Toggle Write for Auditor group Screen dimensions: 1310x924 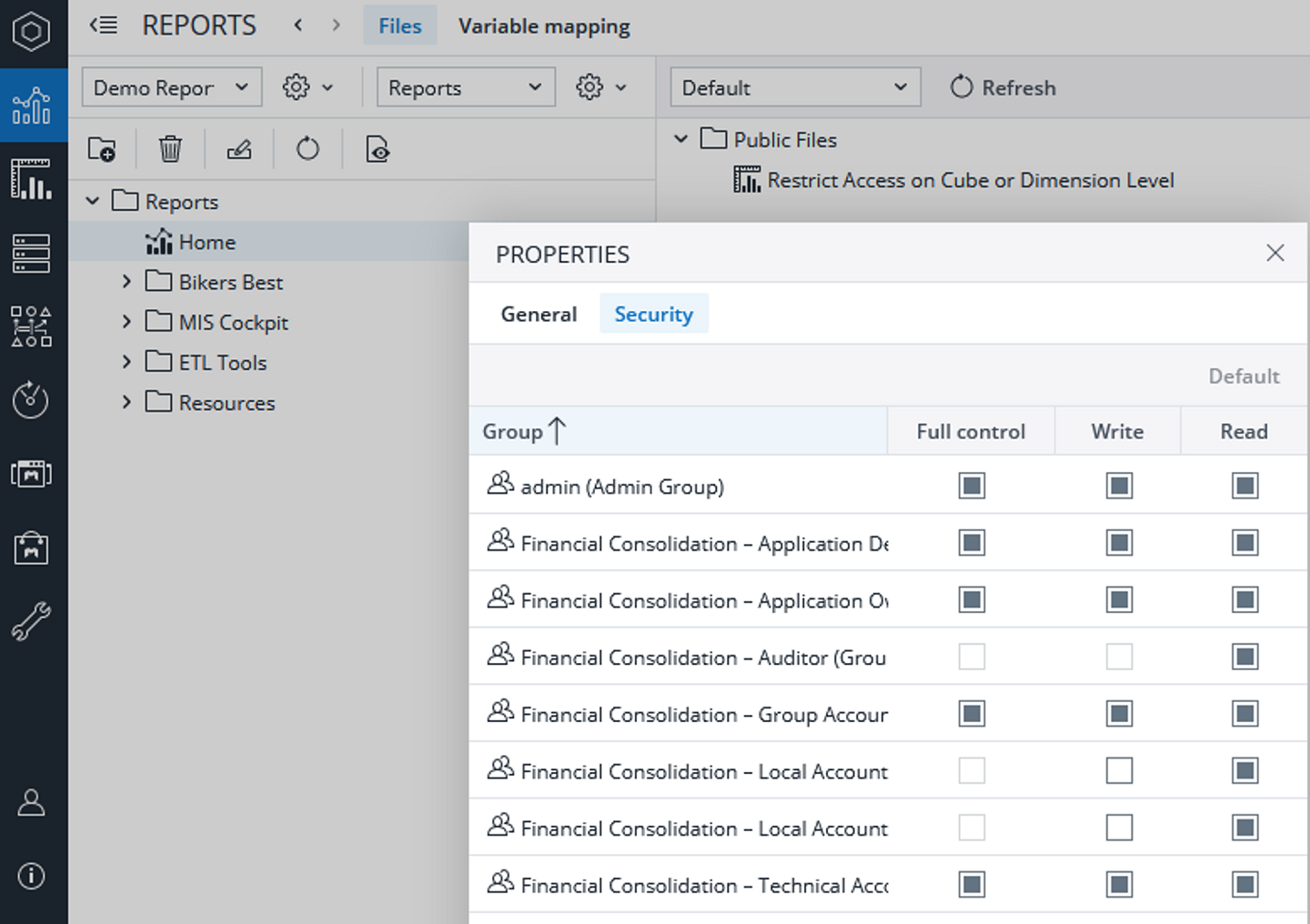click(1119, 657)
